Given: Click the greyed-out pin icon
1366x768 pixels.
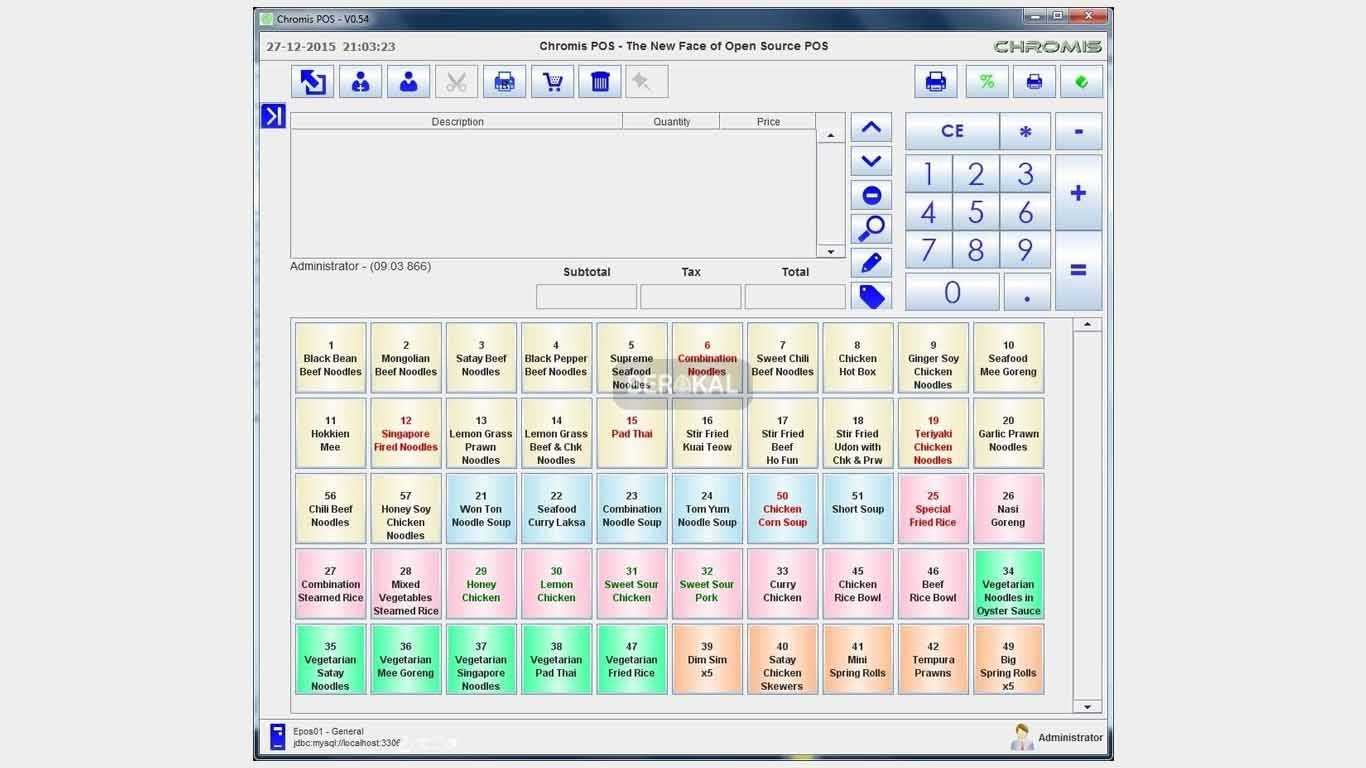Looking at the screenshot, I should 647,82.
